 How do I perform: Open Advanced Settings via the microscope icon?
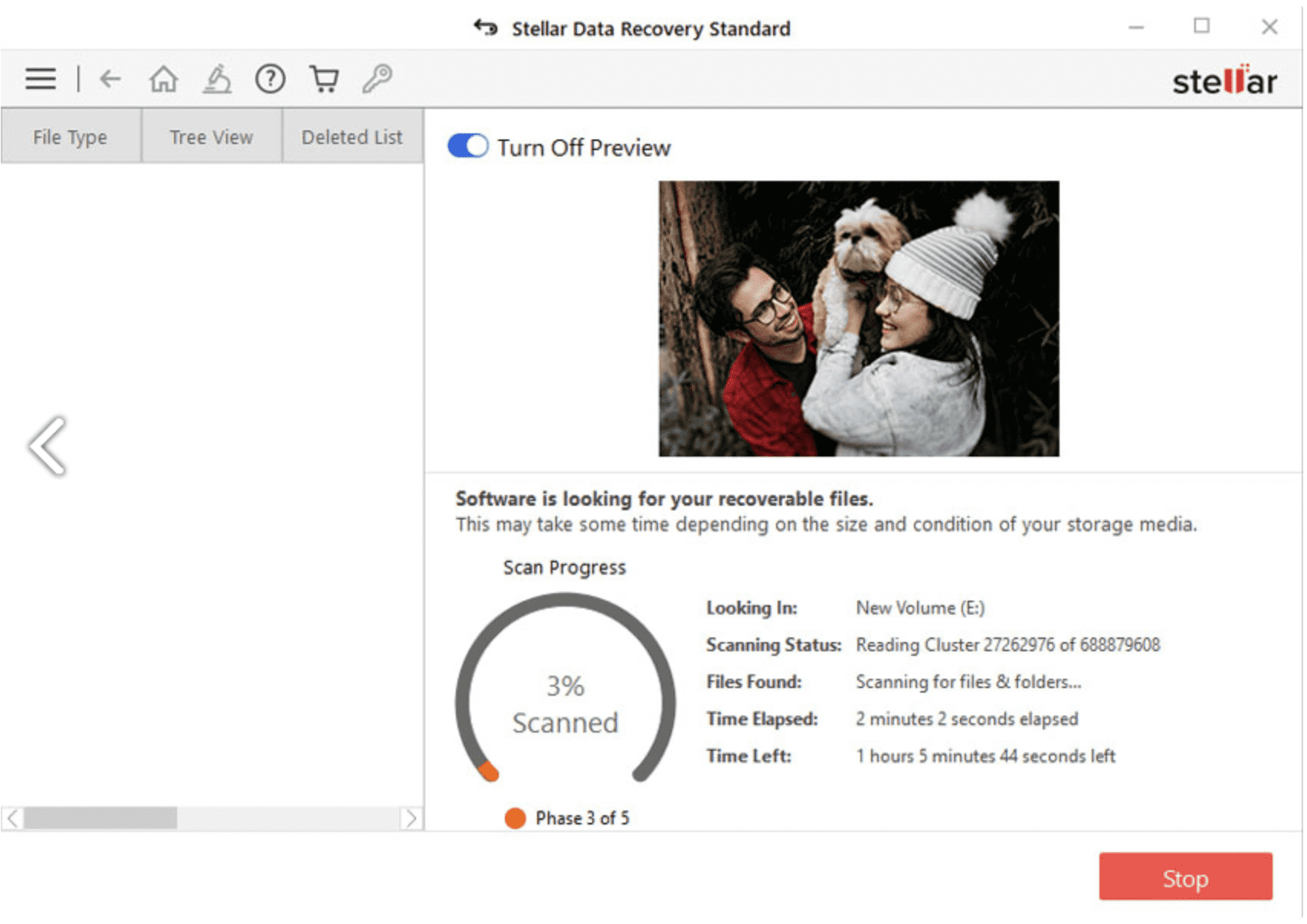[217, 78]
